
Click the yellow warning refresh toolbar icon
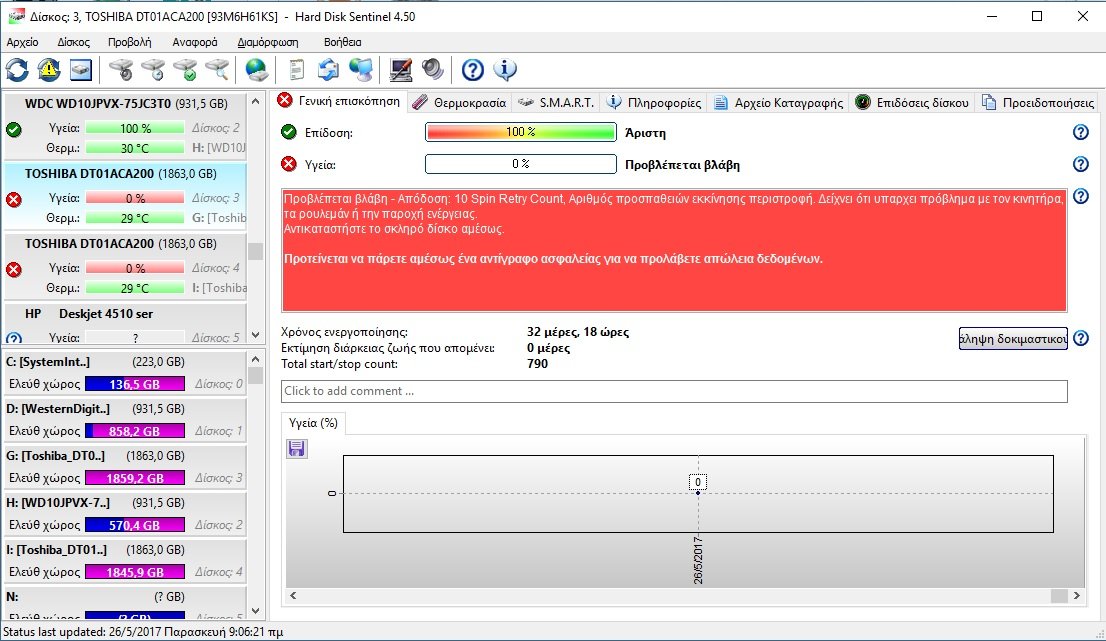[x=49, y=70]
